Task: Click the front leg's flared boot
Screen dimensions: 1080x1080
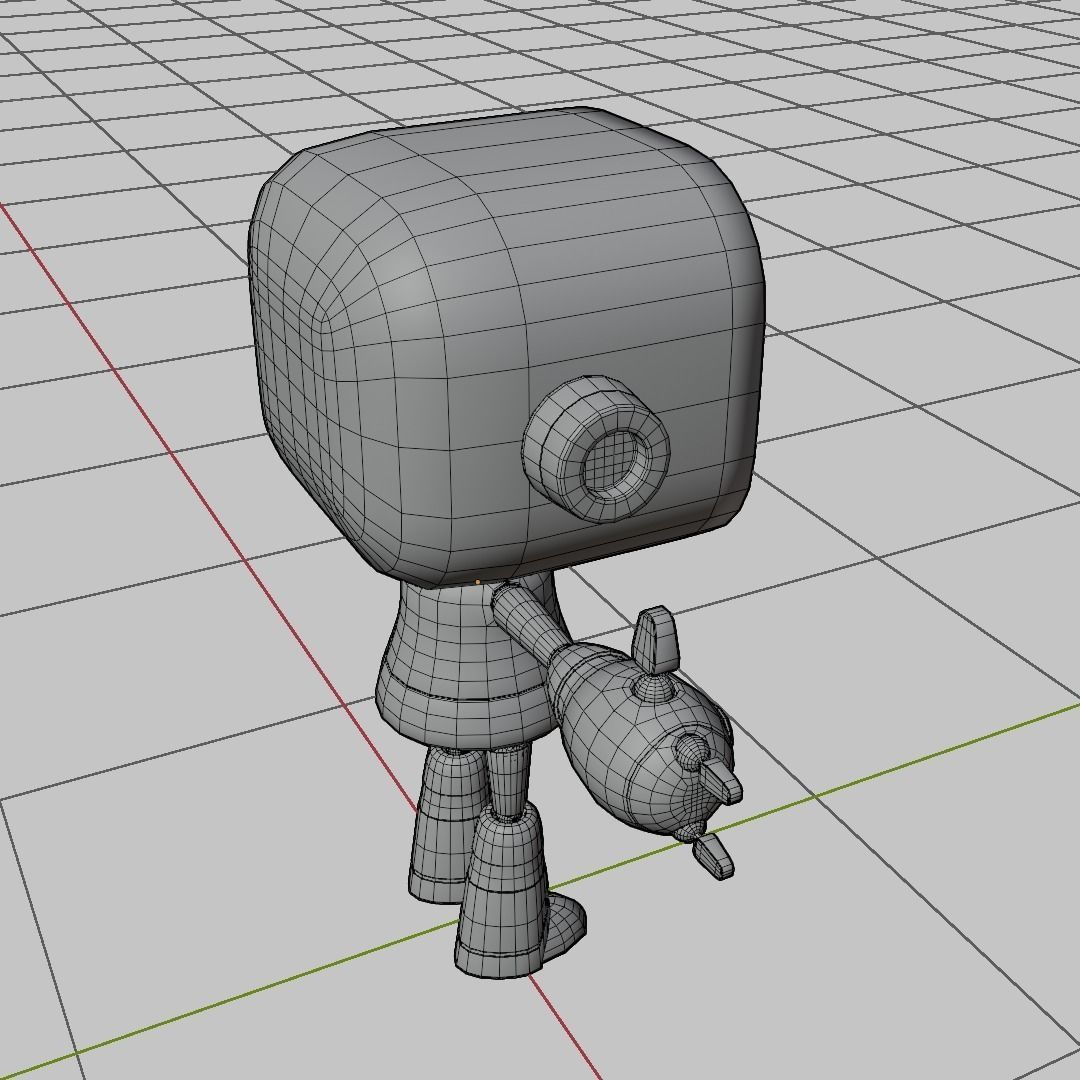Action: click(503, 893)
